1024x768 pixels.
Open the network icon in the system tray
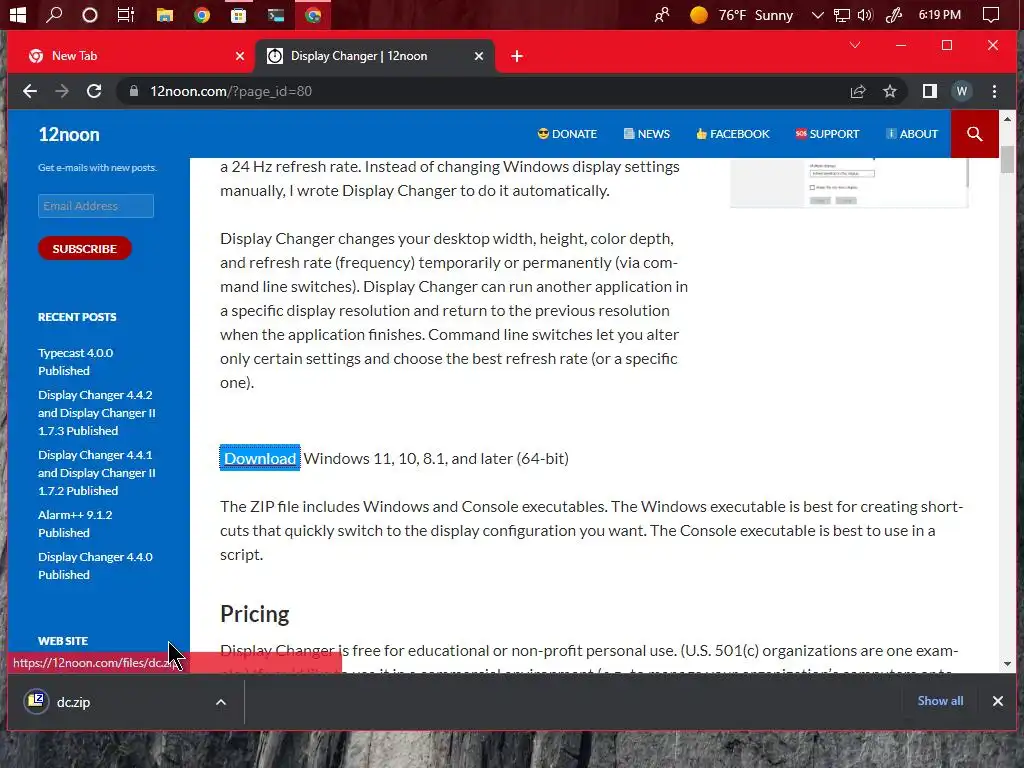click(842, 14)
